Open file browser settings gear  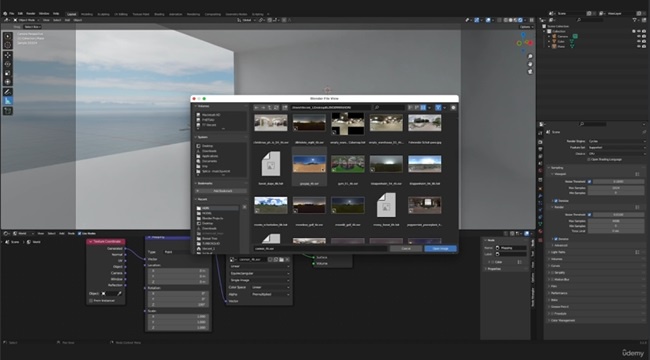(x=453, y=107)
